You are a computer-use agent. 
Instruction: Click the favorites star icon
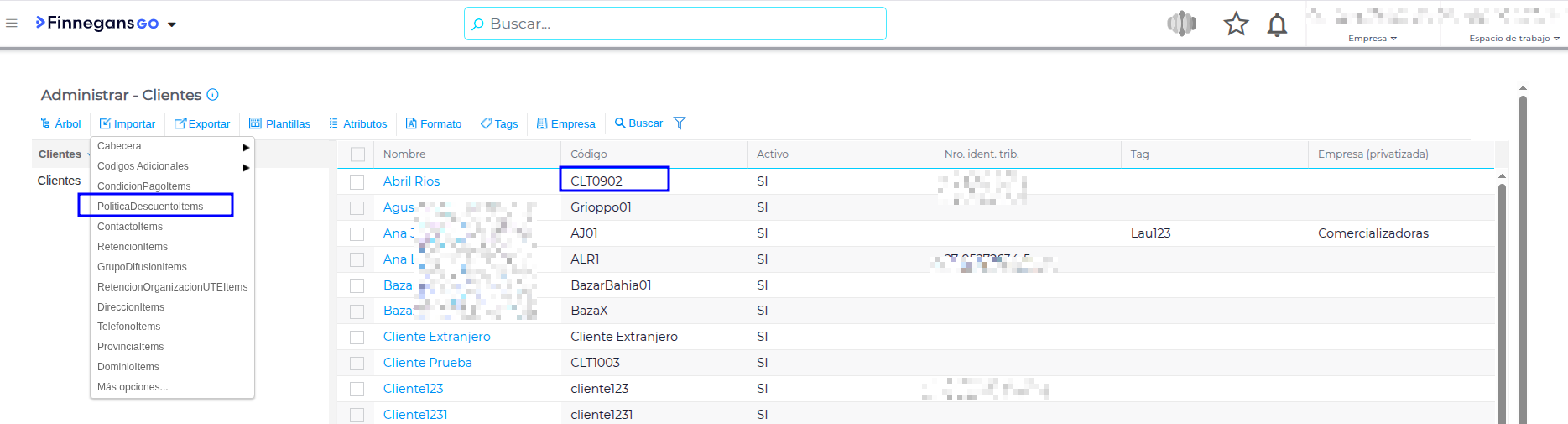click(1235, 24)
